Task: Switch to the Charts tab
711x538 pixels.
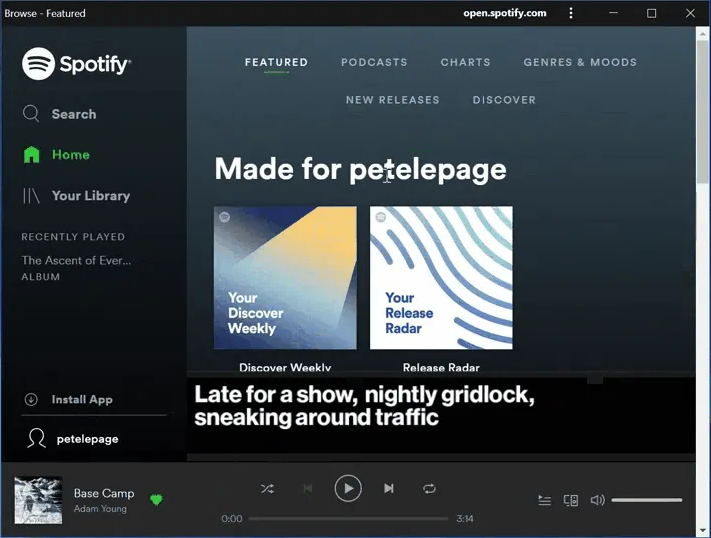Action: click(465, 62)
